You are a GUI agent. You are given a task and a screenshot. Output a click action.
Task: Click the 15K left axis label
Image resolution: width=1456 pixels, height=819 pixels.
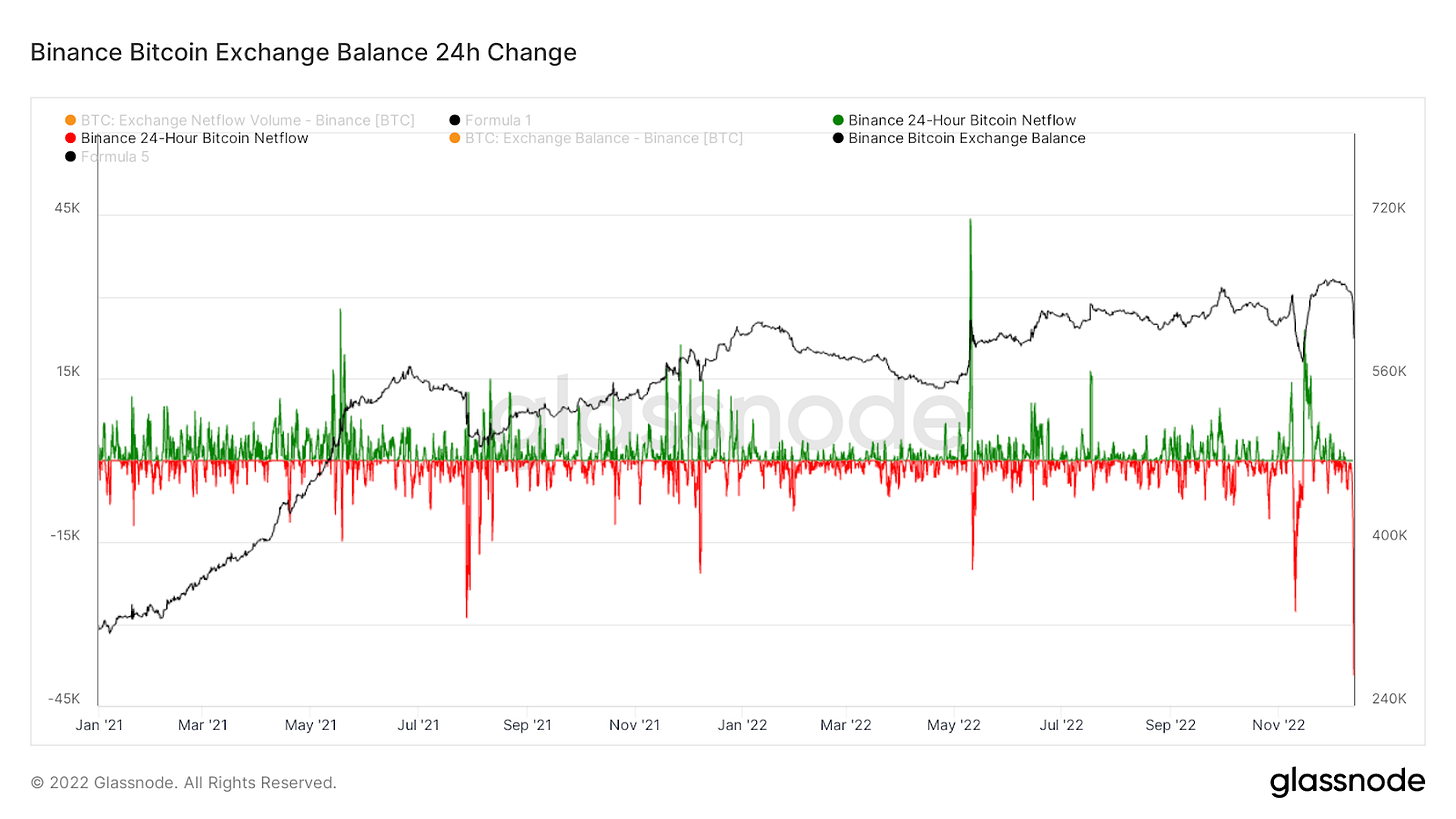(x=67, y=371)
